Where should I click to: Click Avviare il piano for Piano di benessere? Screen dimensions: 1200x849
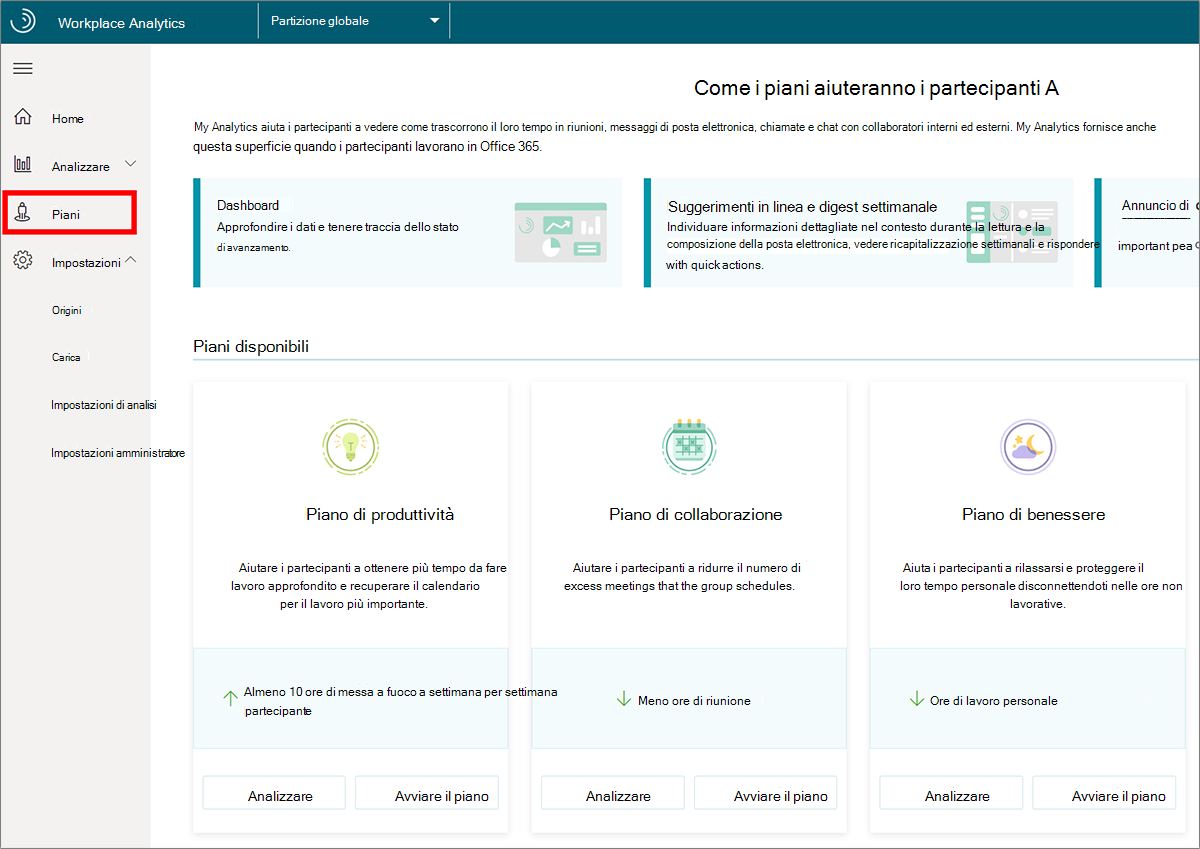click(1104, 793)
